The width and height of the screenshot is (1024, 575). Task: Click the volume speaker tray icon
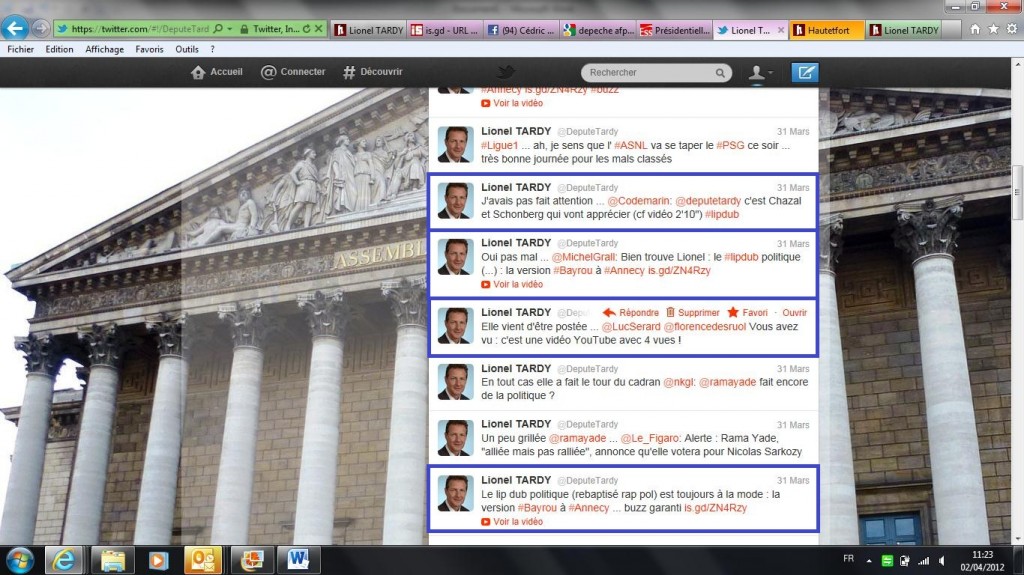click(942, 561)
